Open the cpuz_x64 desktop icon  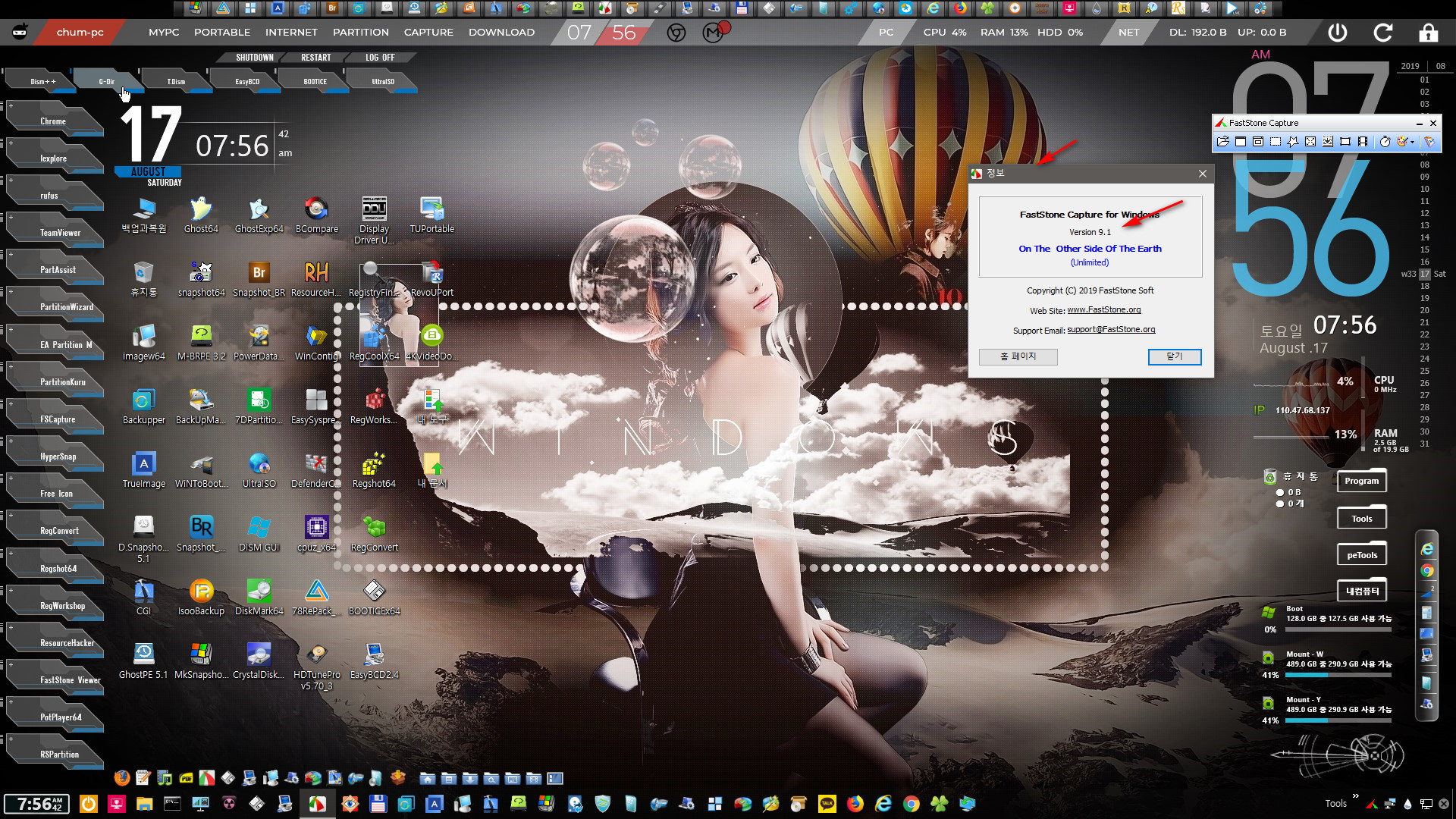(x=316, y=534)
